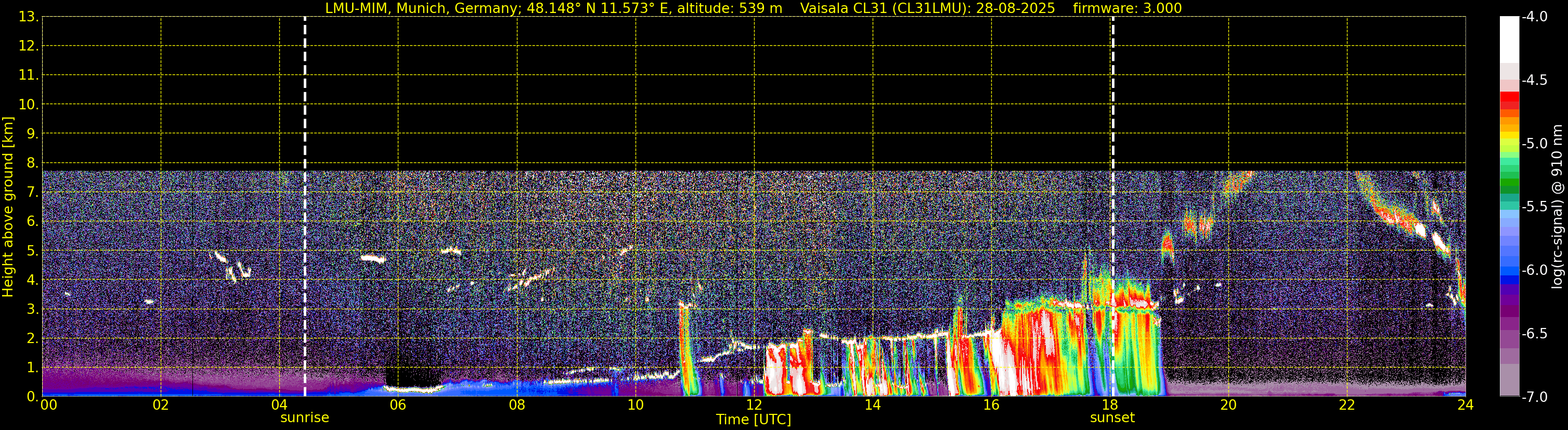Click the sunset label below the time axis
The width and height of the screenshot is (1568, 430).
1112,418
